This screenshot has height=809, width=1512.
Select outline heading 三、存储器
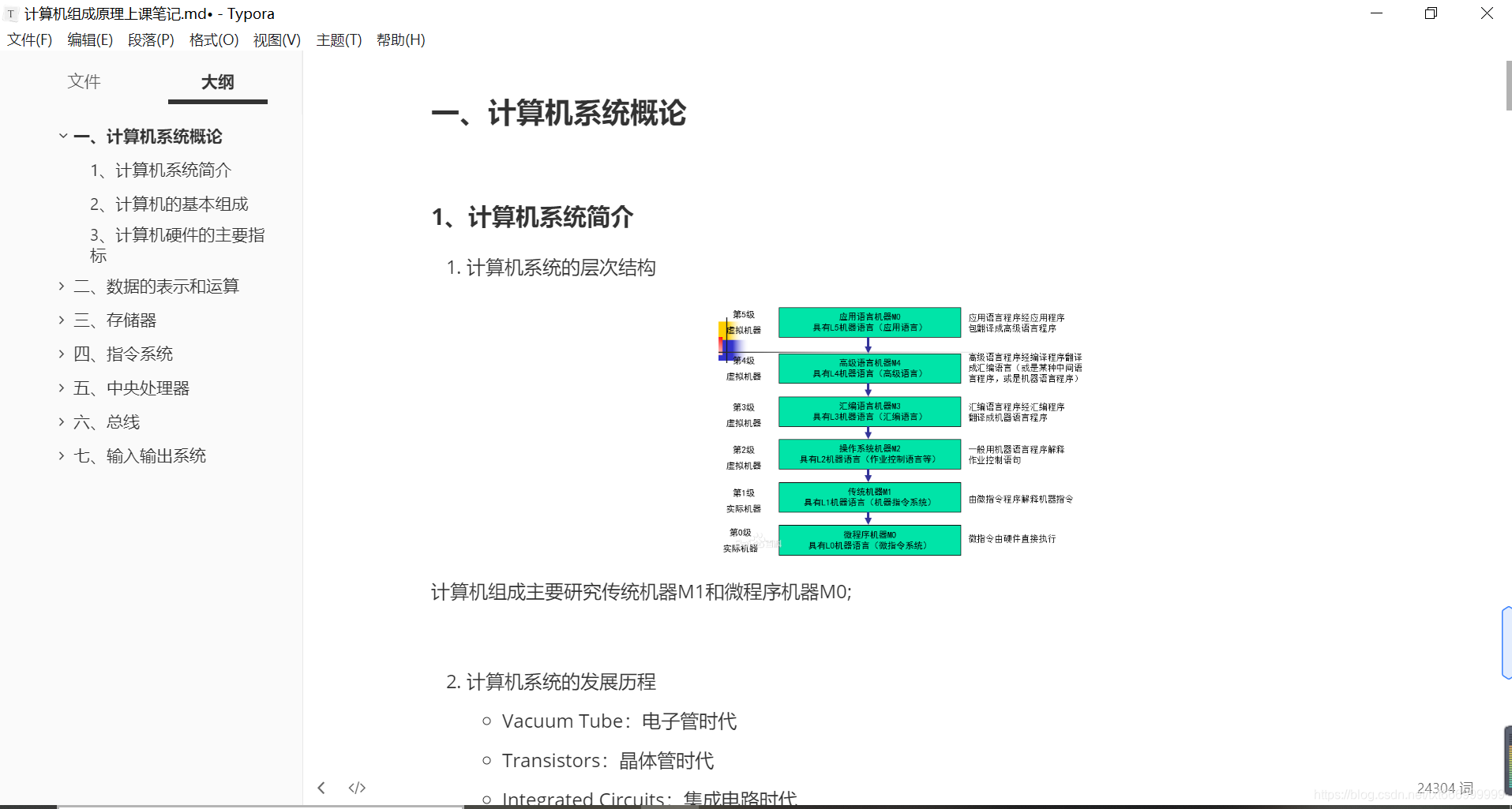(115, 320)
